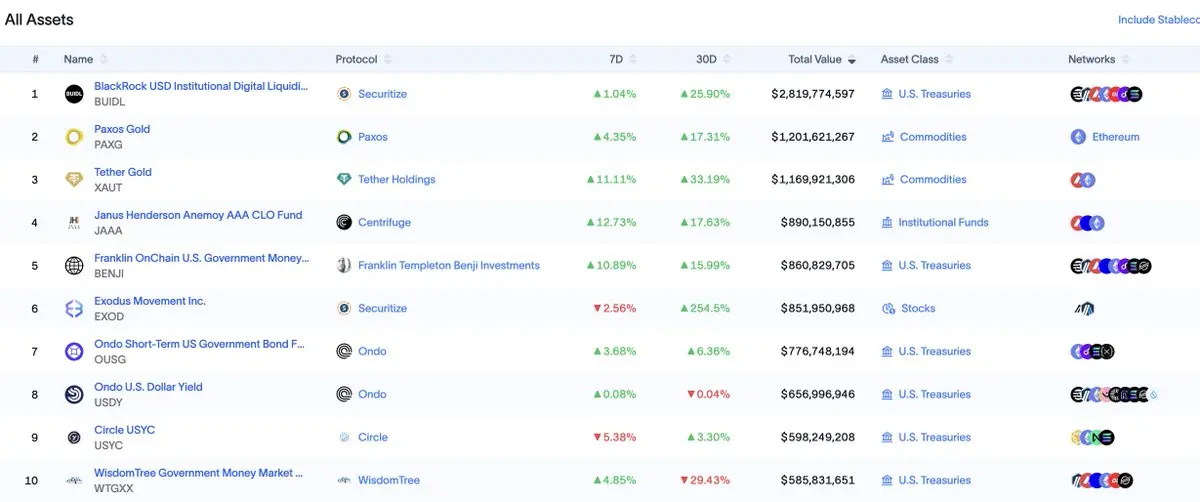1200x502 pixels.
Task: Toggle the Include Stablecoins option
Action: (x=1158, y=20)
